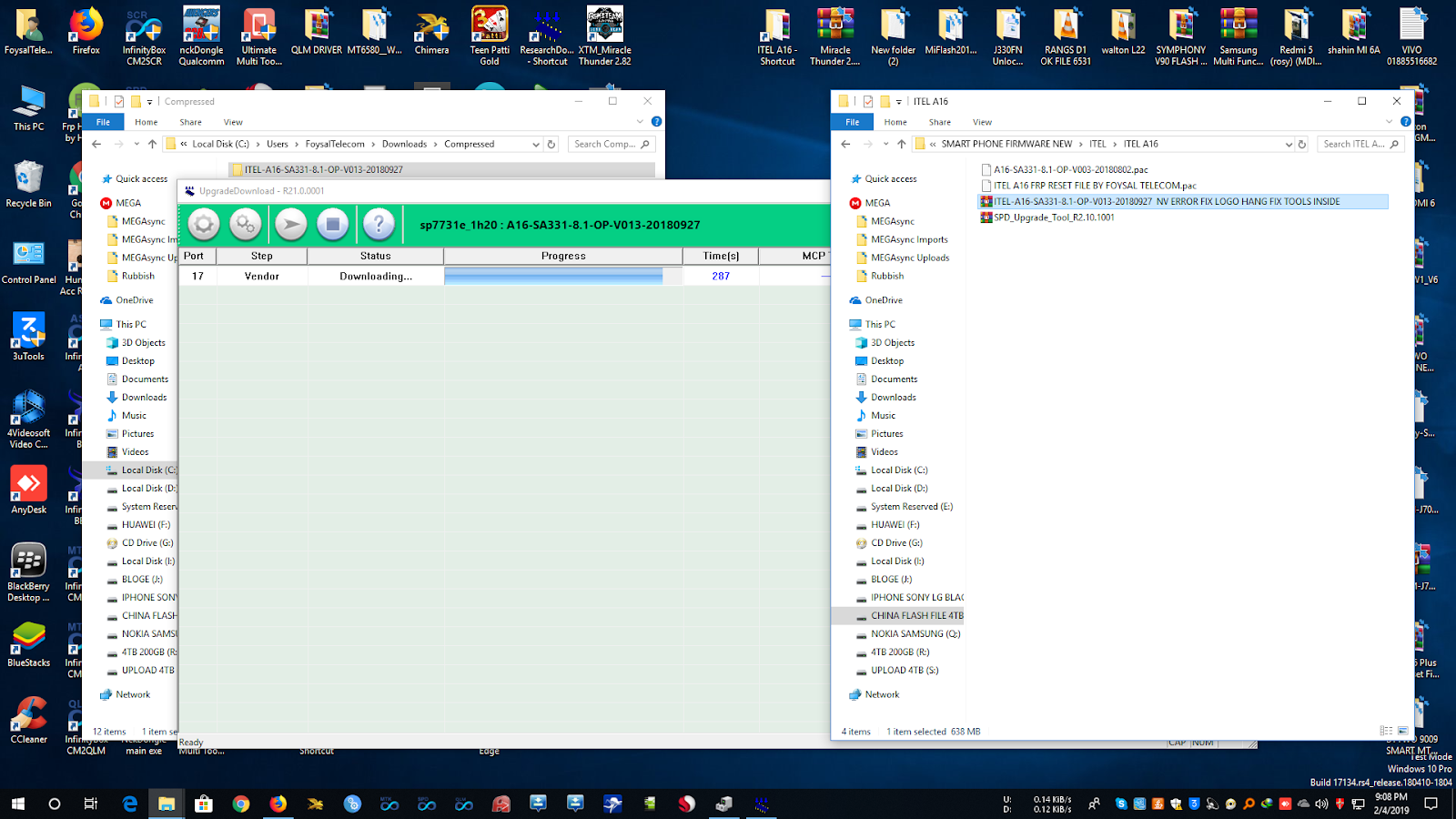Screen dimensions: 1456x819
Task: Click the Search Compressed search box
Action: point(611,144)
